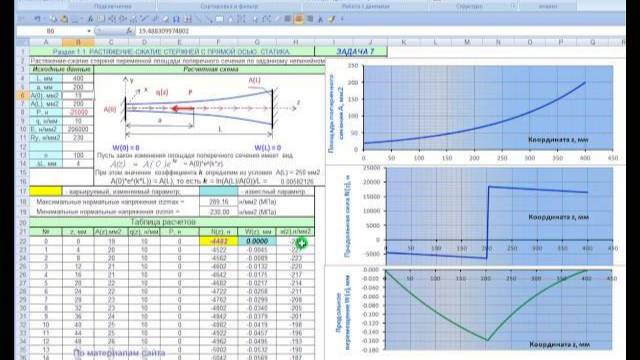Select highlighted row 6 header
Viewport: 640px width, 360px height.
23,95
